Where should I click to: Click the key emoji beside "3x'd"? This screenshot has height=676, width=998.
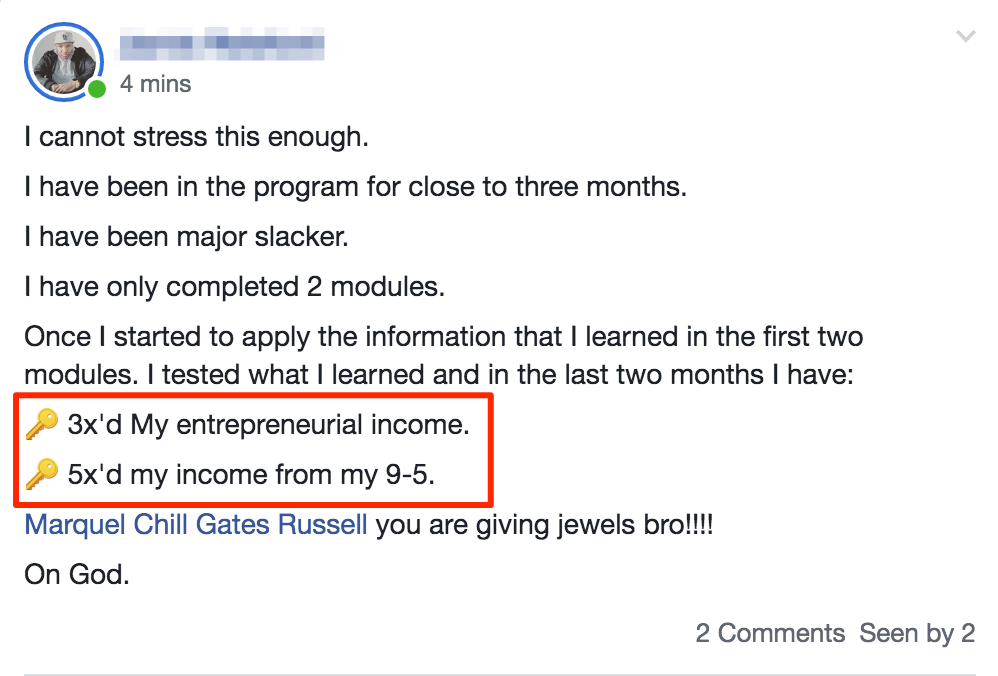[x=42, y=425]
